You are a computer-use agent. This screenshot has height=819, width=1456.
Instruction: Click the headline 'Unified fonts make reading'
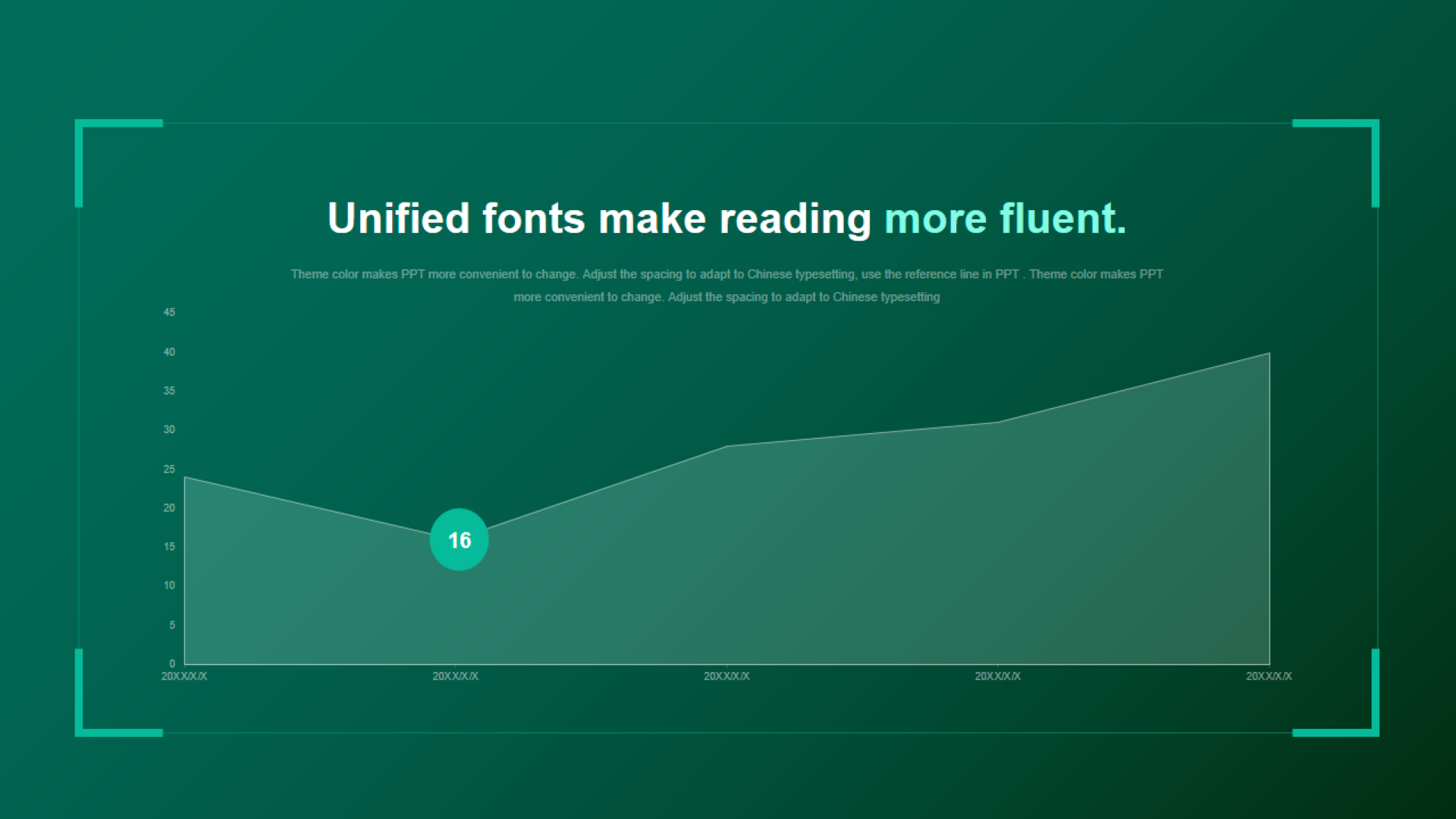[599, 218]
